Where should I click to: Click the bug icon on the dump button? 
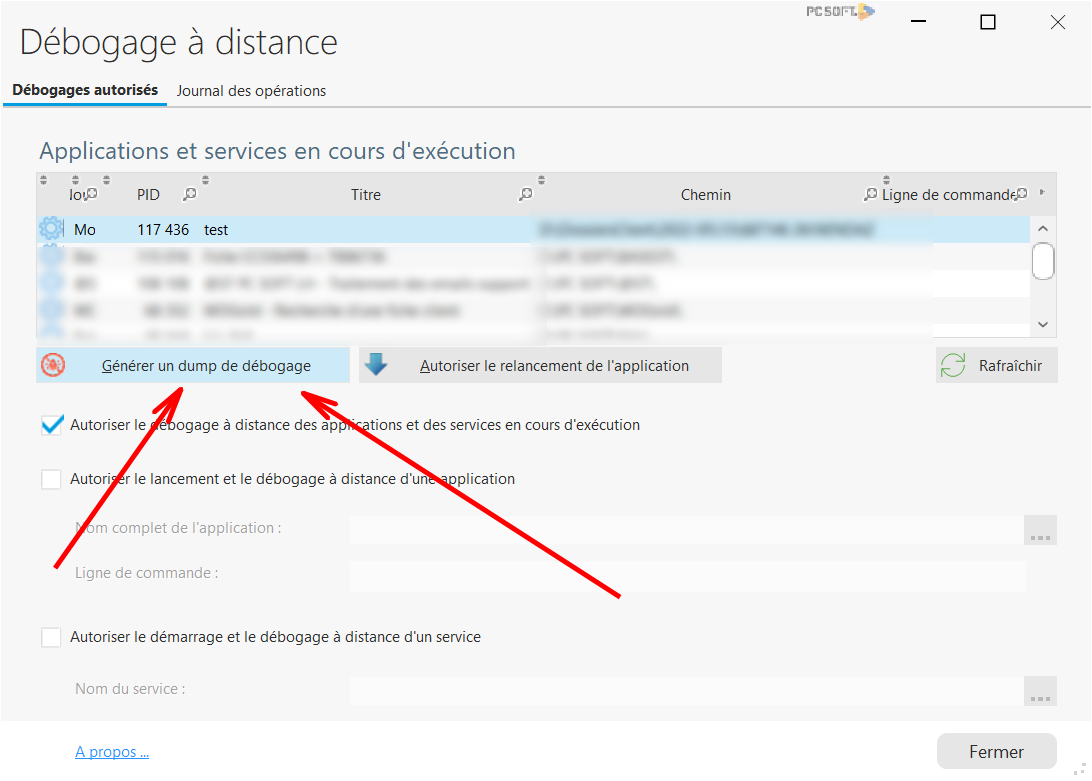(53, 366)
